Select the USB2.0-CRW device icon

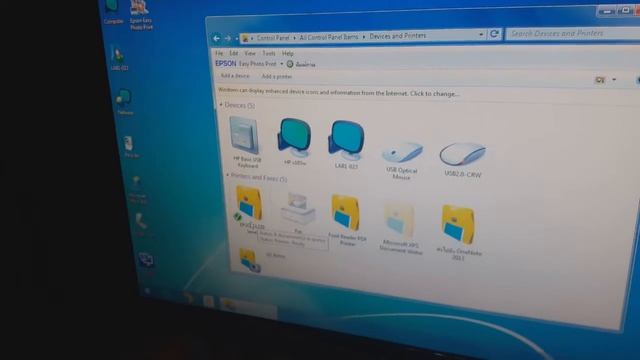click(x=462, y=154)
